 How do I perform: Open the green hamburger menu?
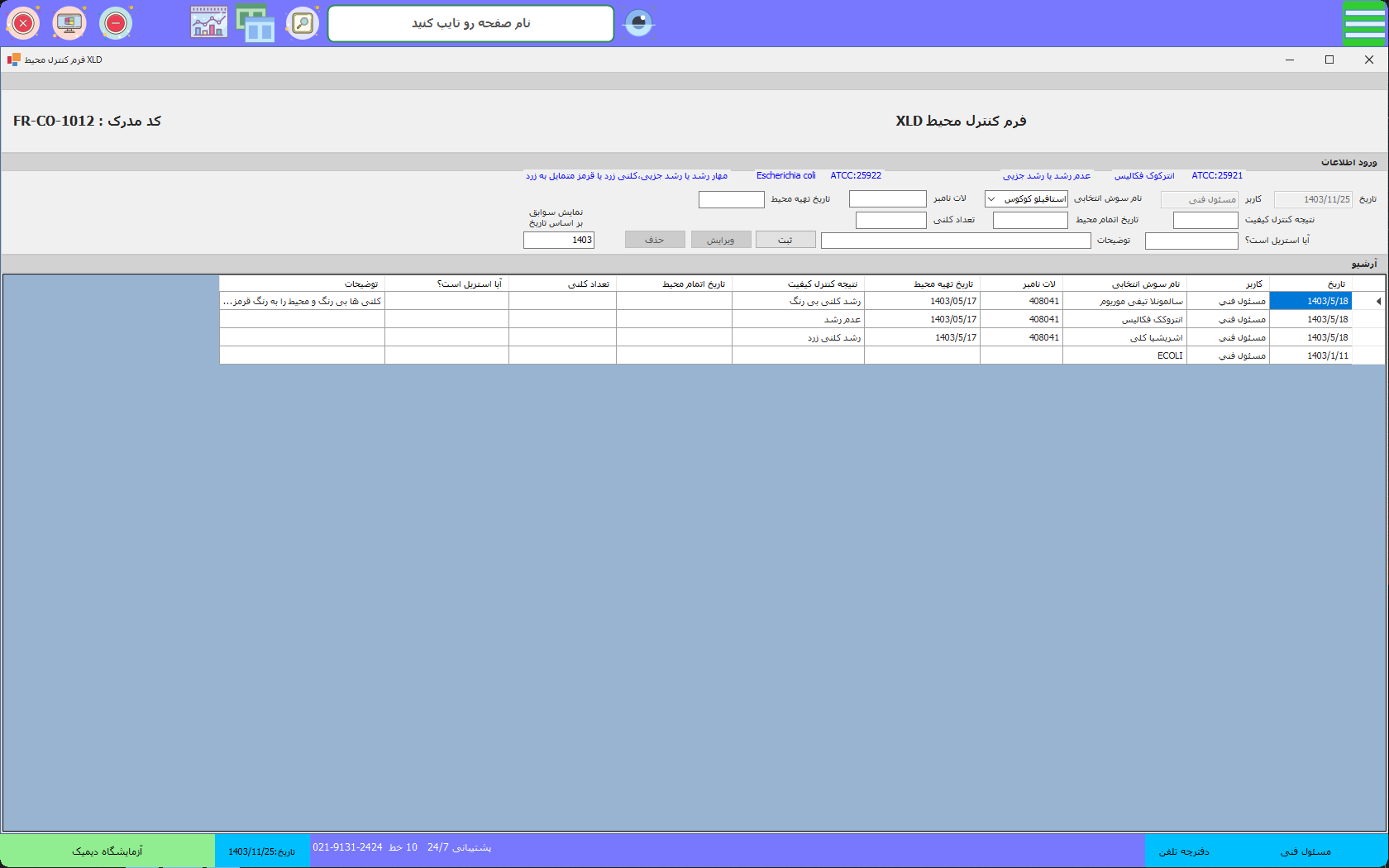[1364, 23]
